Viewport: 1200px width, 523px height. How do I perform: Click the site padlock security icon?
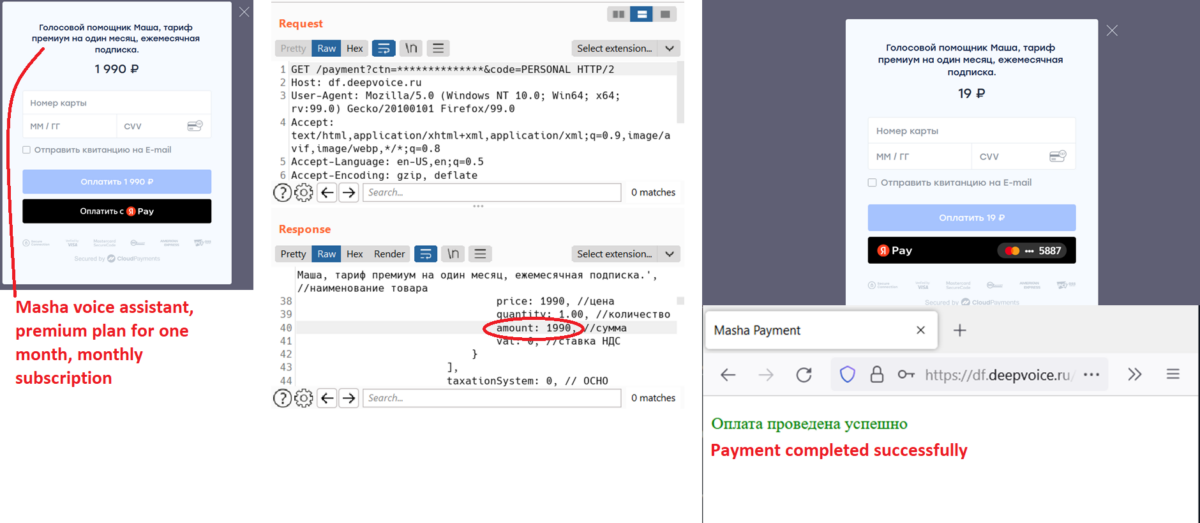tap(876, 374)
